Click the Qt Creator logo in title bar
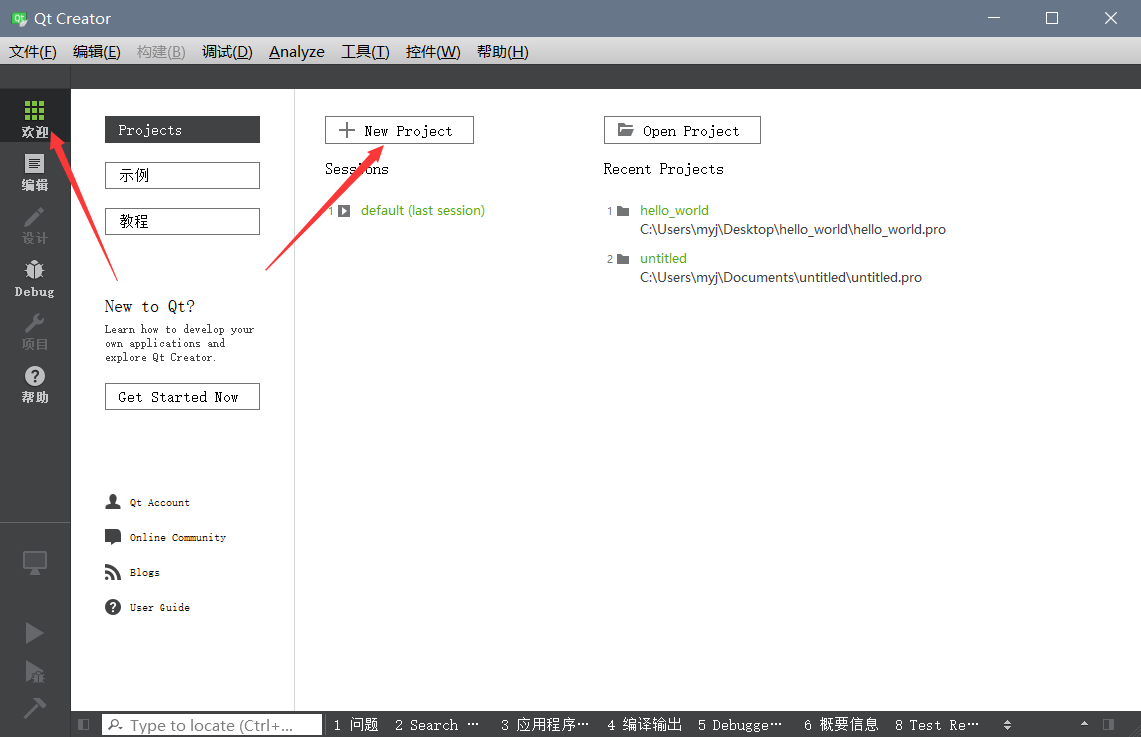The height and width of the screenshot is (737, 1141). click(20, 19)
